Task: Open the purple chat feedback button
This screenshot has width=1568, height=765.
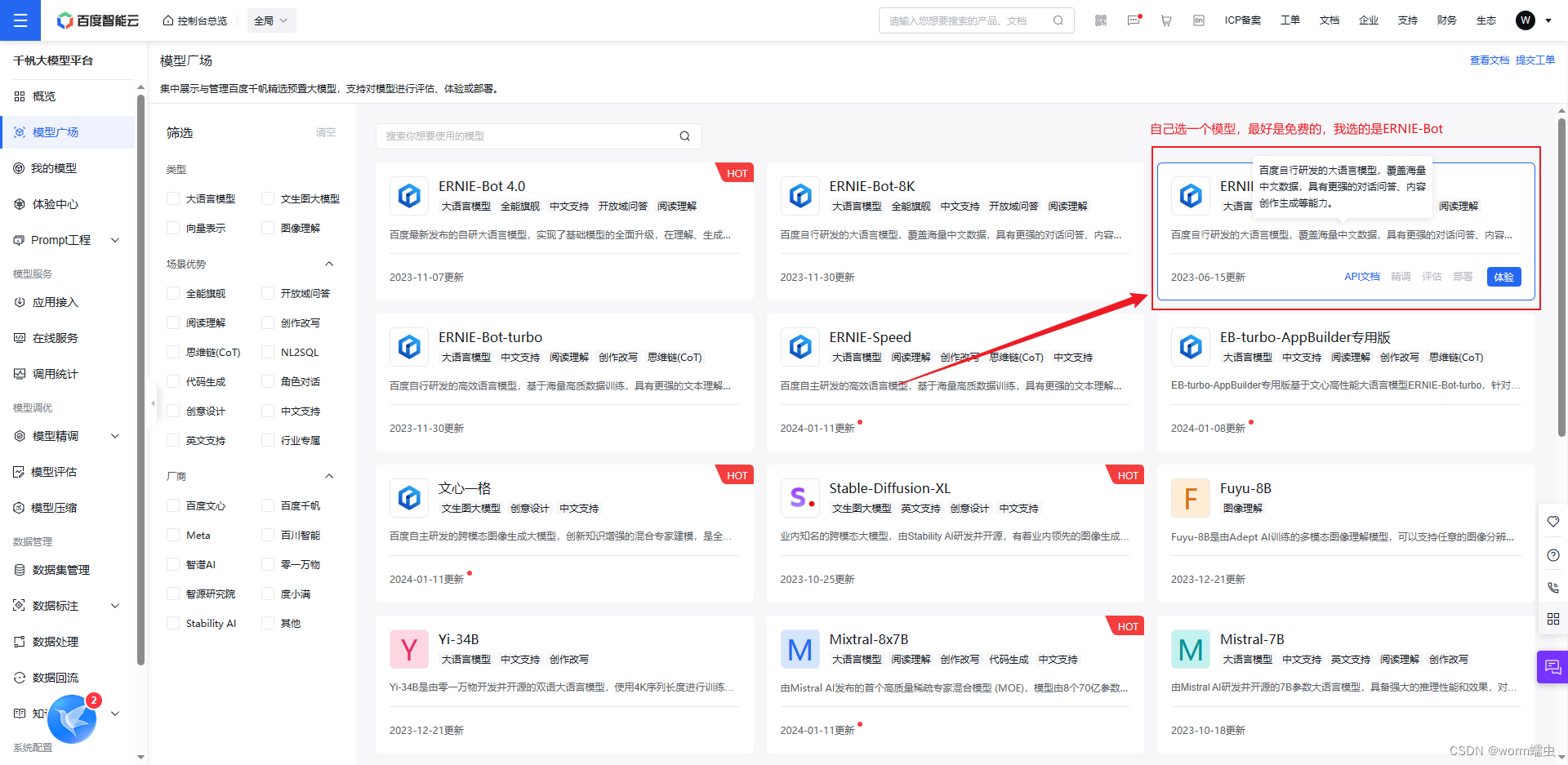Action: coord(1552,667)
